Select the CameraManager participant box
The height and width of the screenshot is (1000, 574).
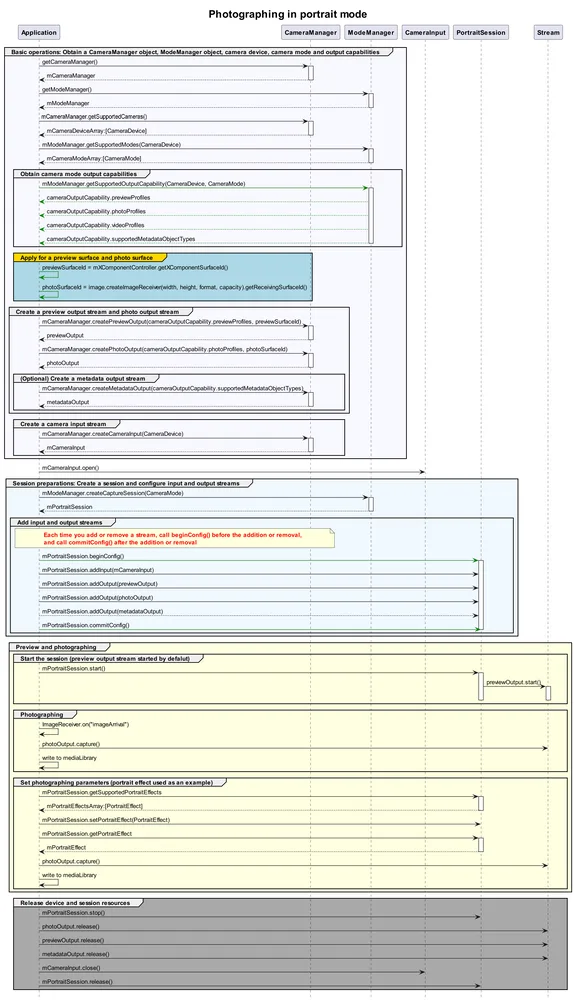pyautogui.click(x=311, y=33)
